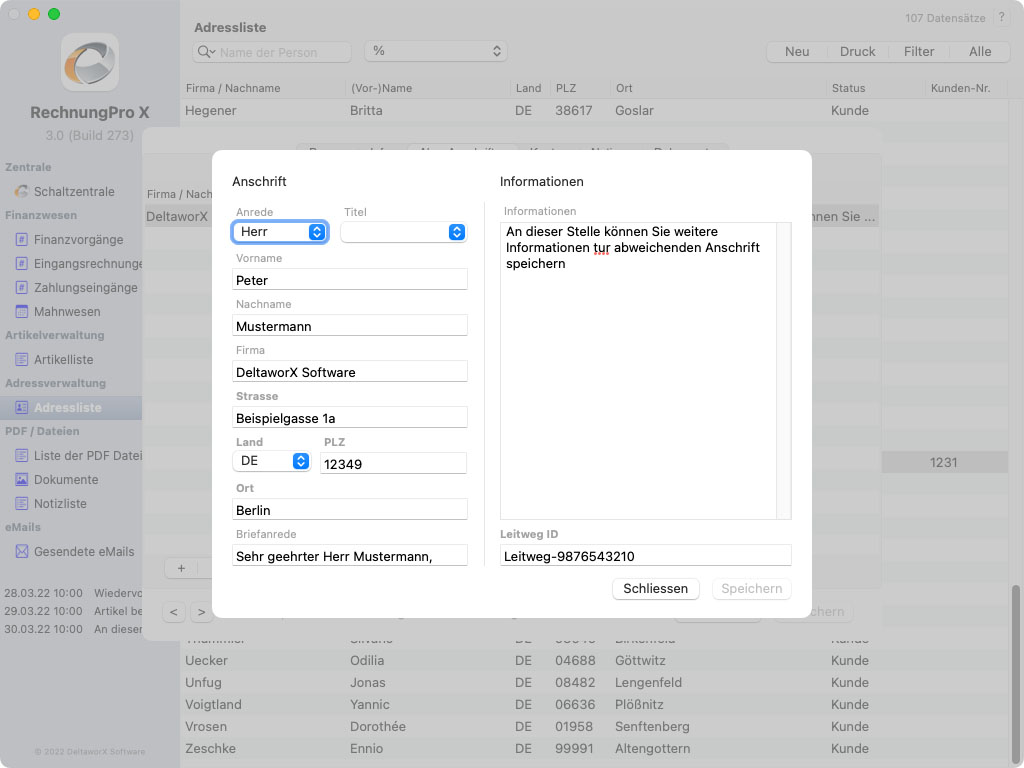Select the Filter toolbar segment
1024x768 pixels.
click(918, 51)
